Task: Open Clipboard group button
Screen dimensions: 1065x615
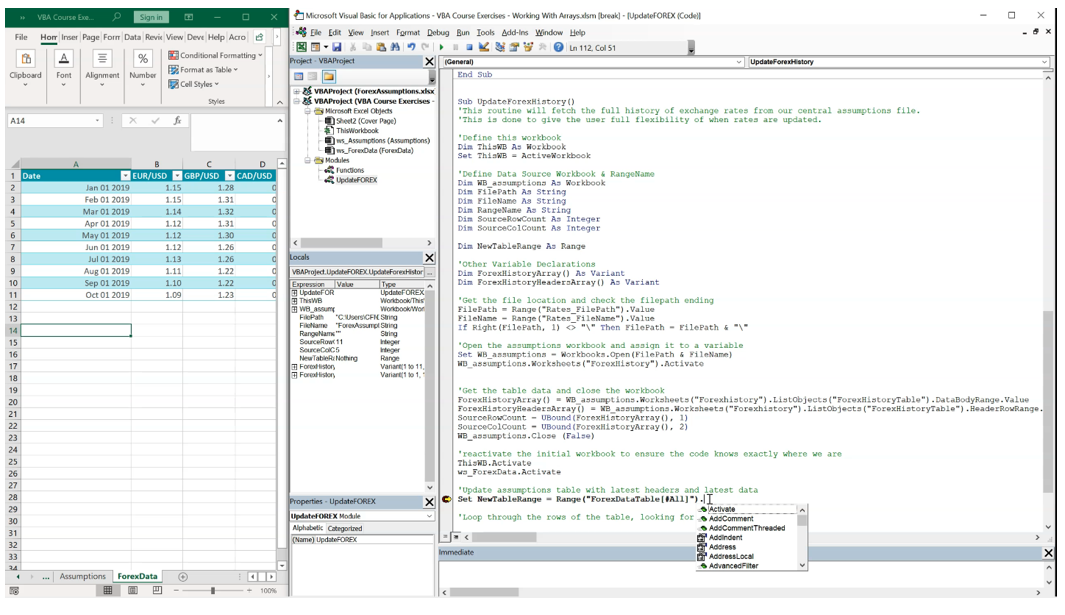Action: point(25,68)
